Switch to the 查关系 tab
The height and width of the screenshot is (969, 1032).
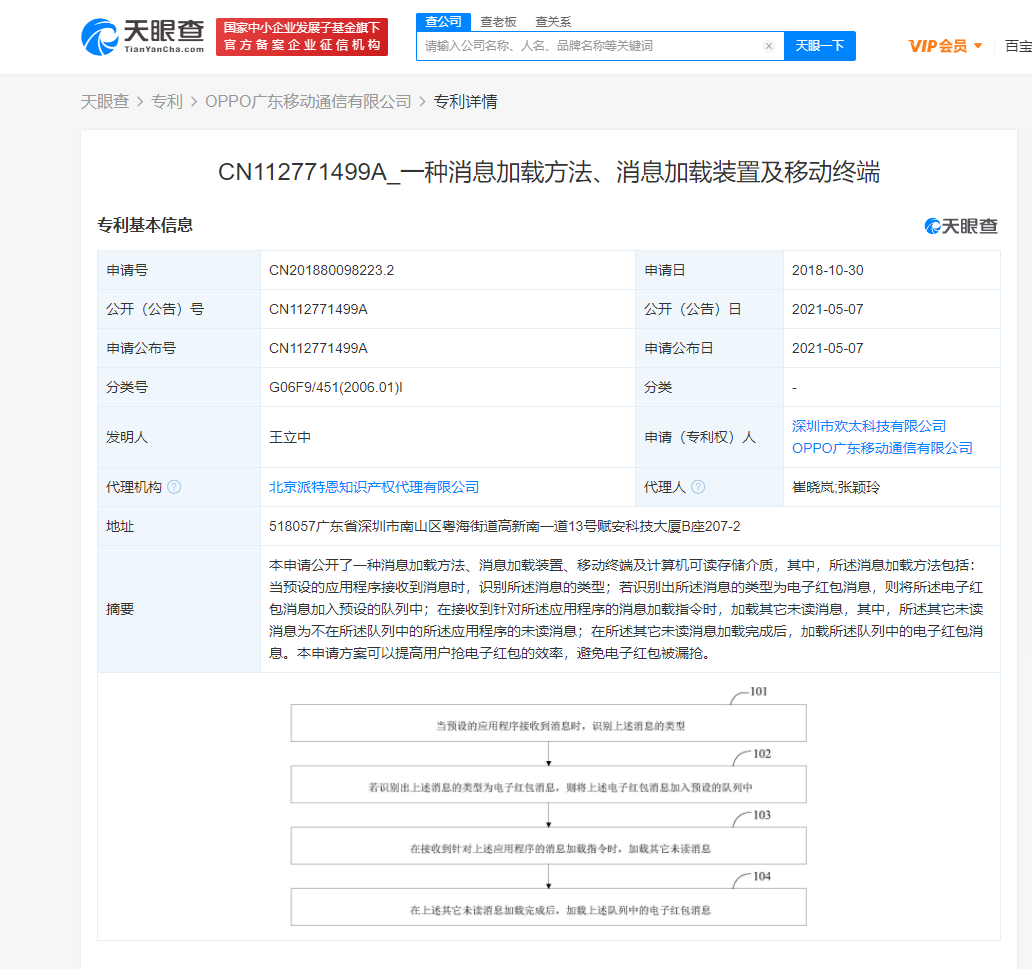553,22
